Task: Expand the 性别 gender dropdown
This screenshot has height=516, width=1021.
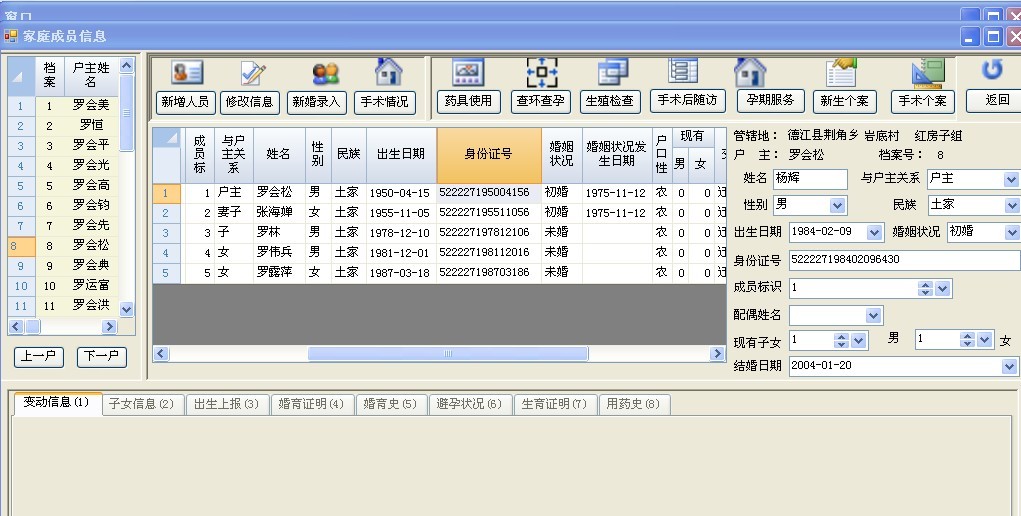Action: (x=838, y=205)
